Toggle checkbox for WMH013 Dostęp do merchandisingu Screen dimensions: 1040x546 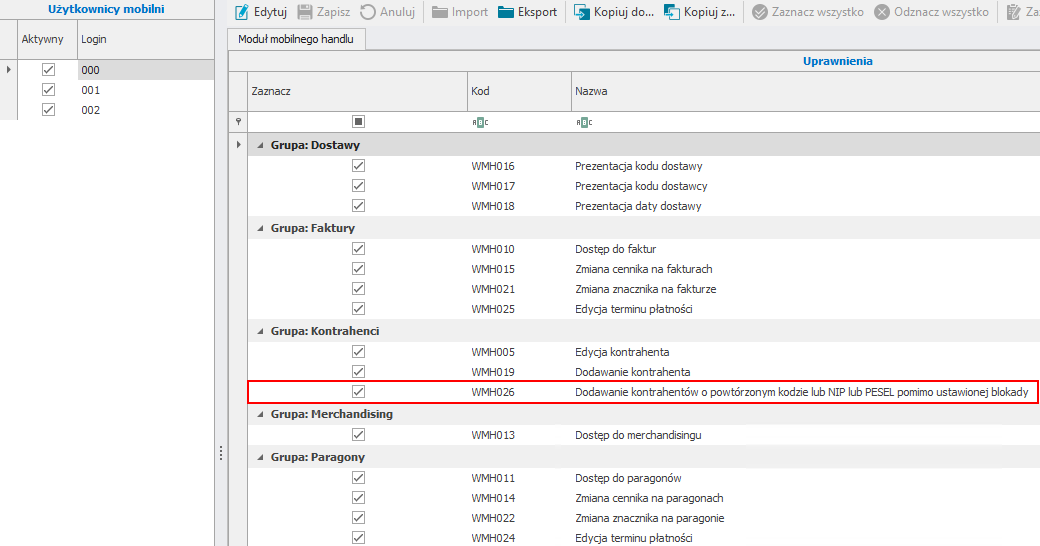[358, 435]
